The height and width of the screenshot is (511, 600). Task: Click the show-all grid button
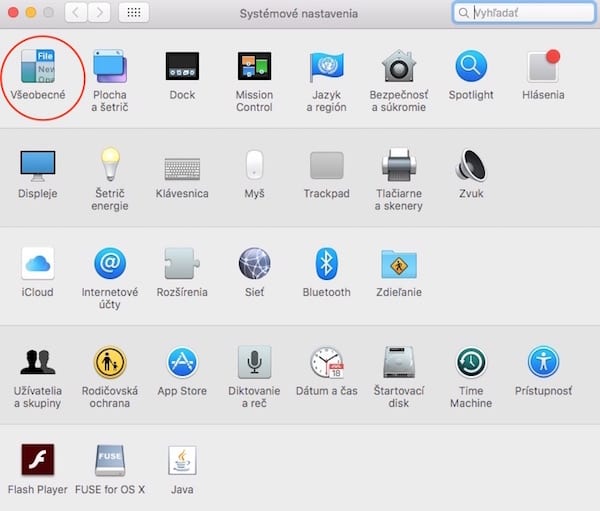point(134,13)
